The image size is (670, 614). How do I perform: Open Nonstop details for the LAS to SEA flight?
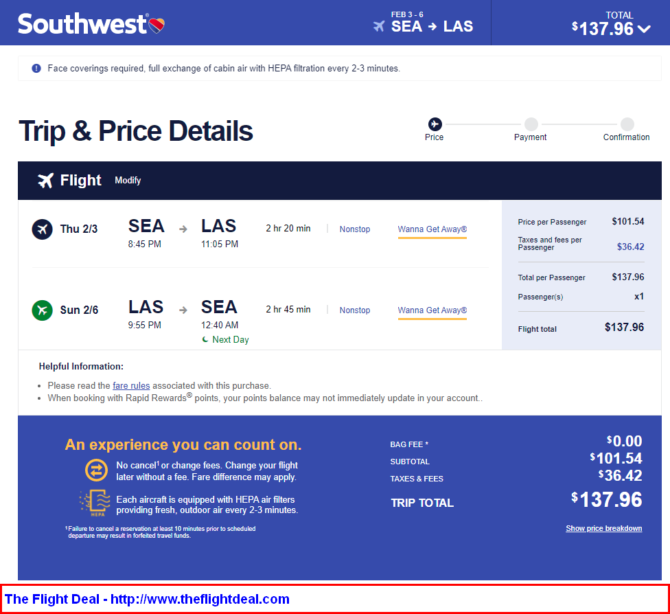click(x=355, y=310)
